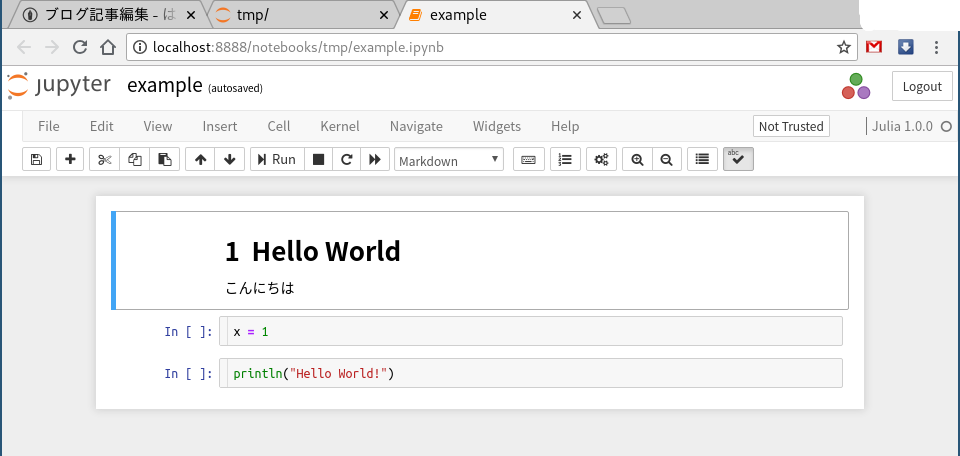Open the Widgets menu
960x456 pixels.
[x=497, y=126]
